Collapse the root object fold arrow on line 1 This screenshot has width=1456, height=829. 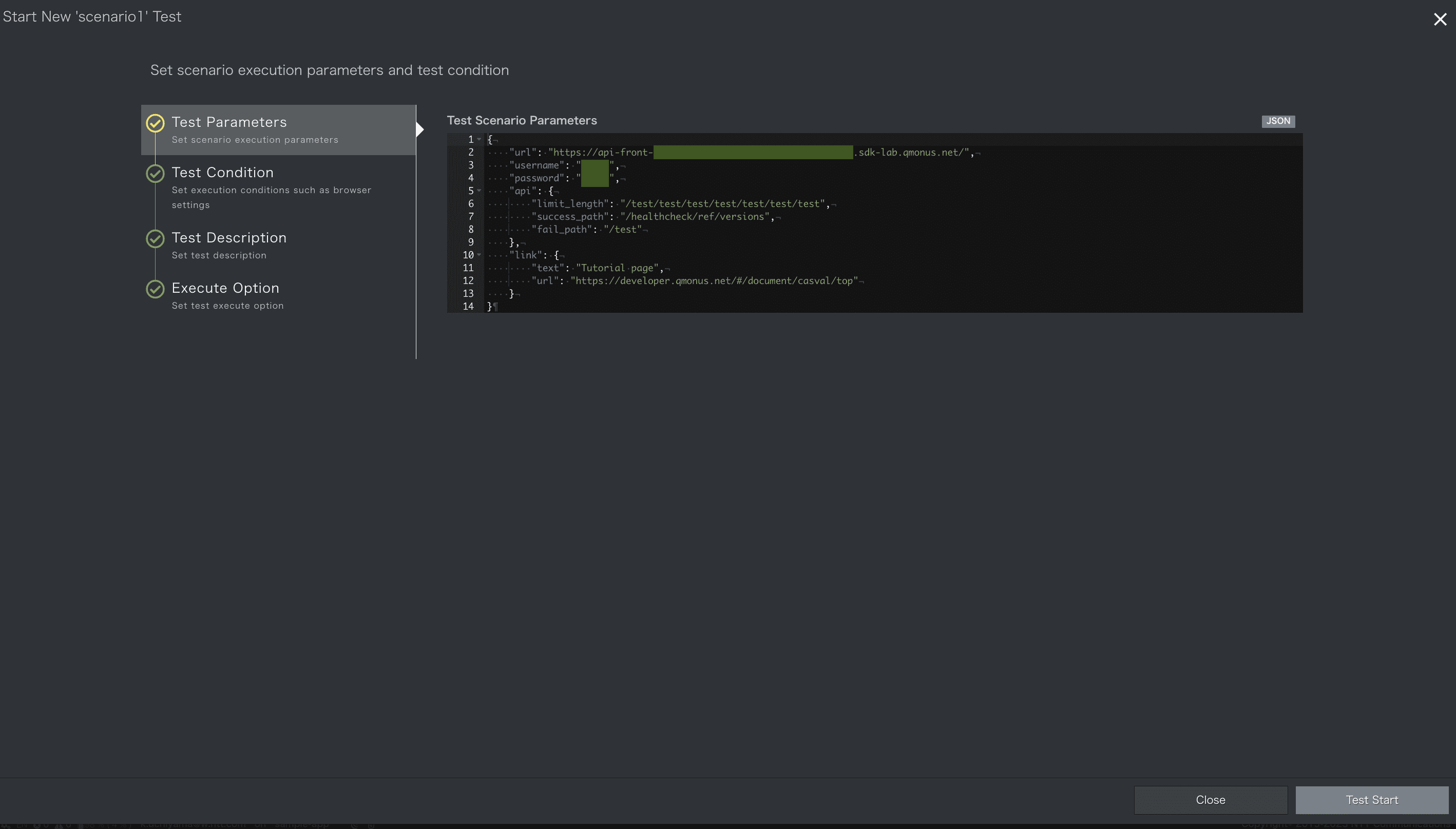(479, 140)
